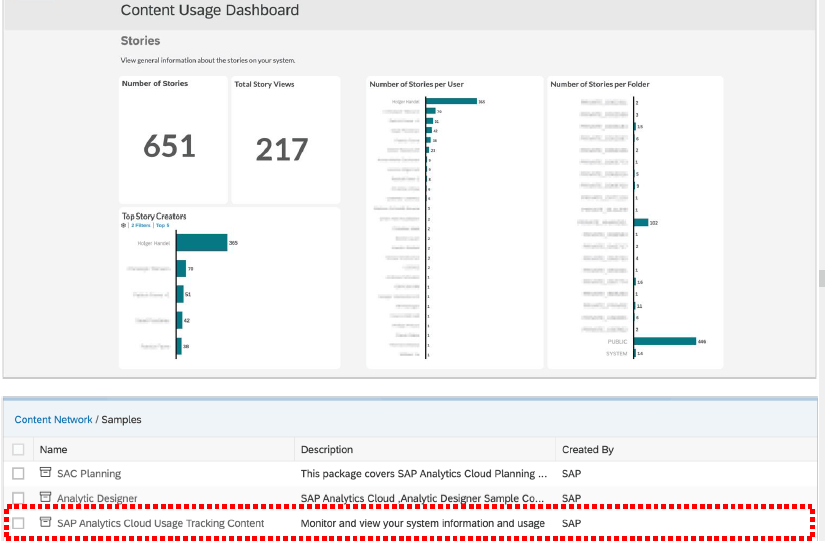Sort by the Name column header
Screen dimensions: 825x541
[x=54, y=450]
